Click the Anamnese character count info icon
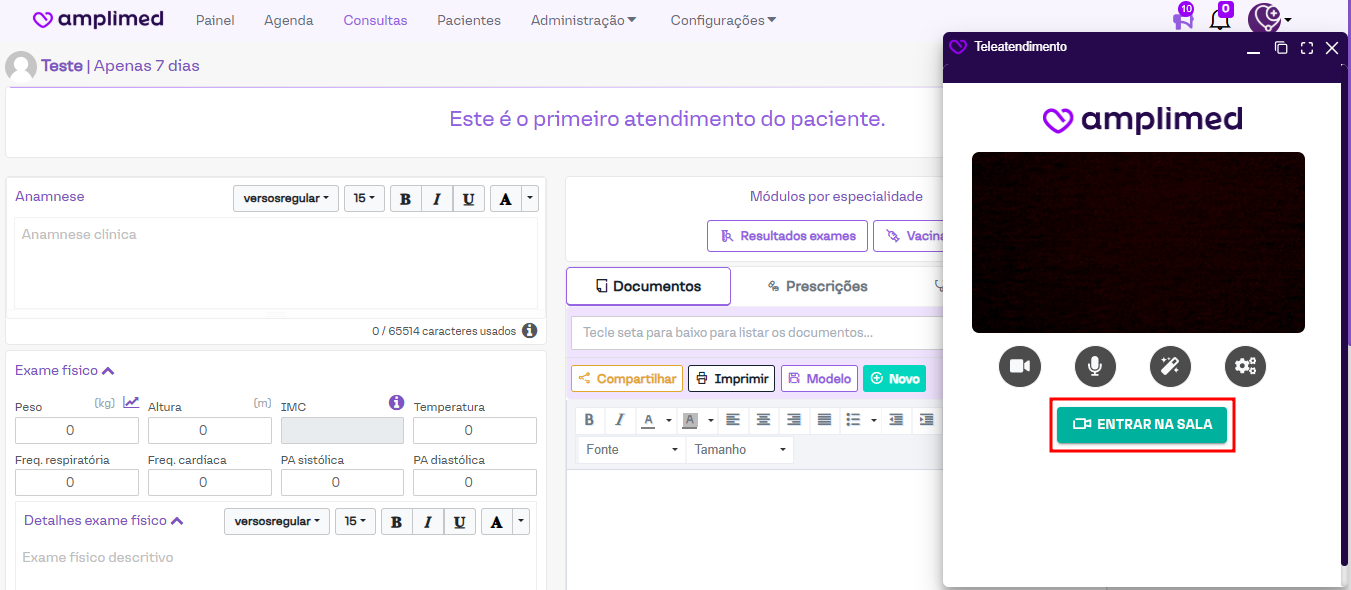The height and width of the screenshot is (590, 1351). pos(529,330)
